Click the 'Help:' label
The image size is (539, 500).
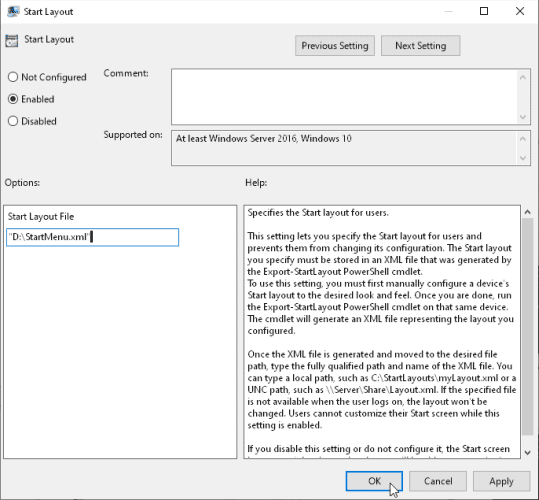click(x=256, y=182)
